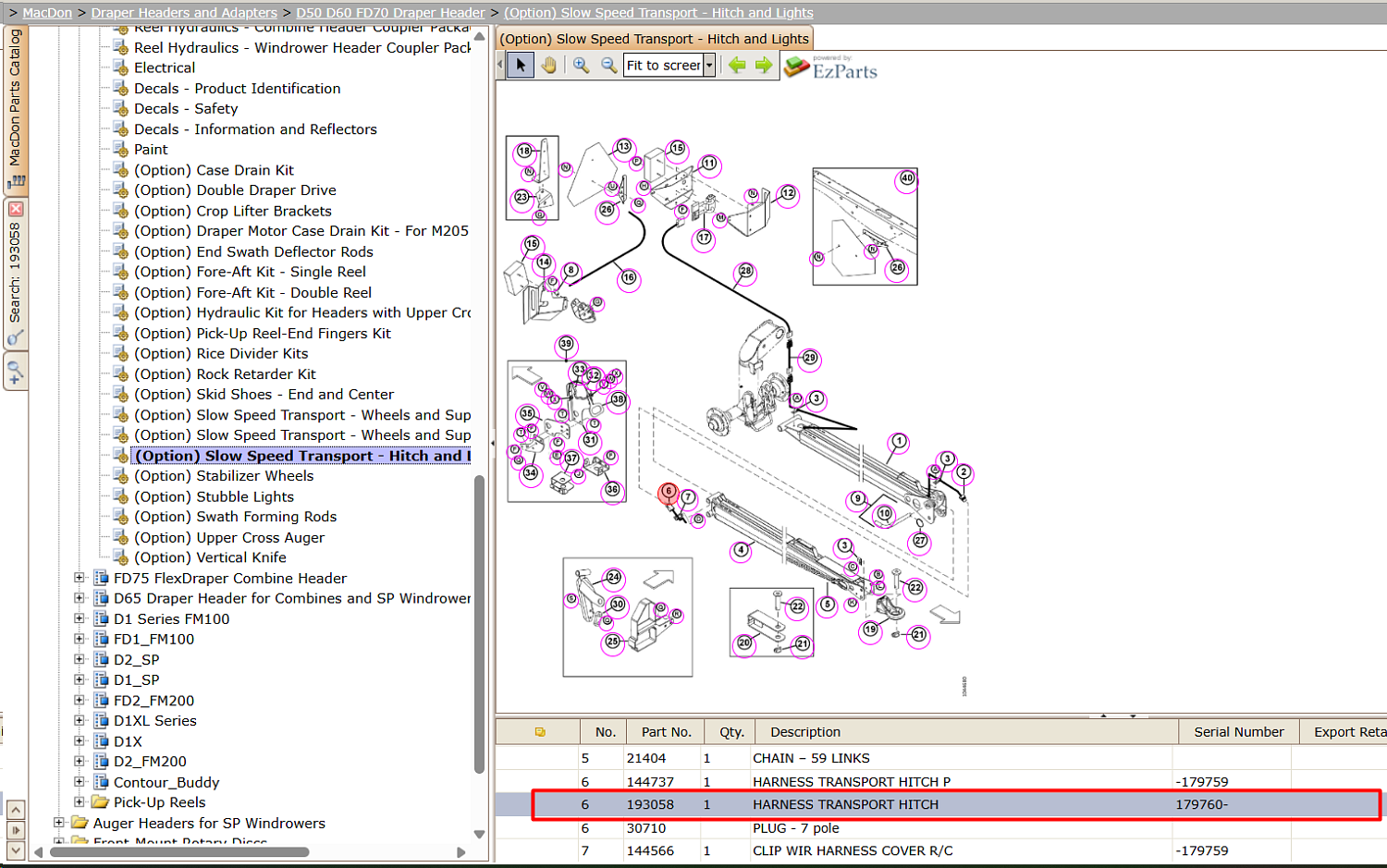This screenshot has width=1387, height=868.
Task: Open Draper Headers and Adapters breadcrumb link
Action: [x=184, y=13]
